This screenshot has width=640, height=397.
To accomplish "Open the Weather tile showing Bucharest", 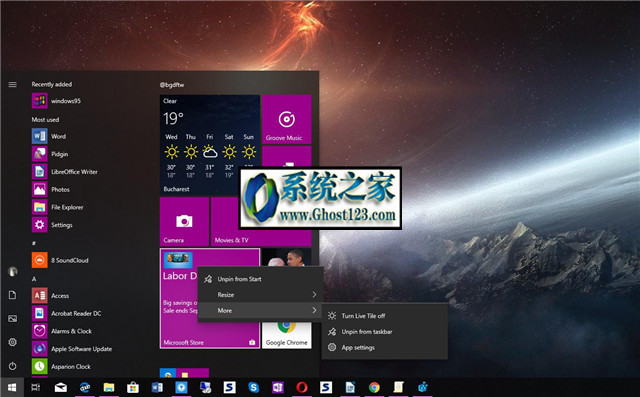I will point(210,145).
